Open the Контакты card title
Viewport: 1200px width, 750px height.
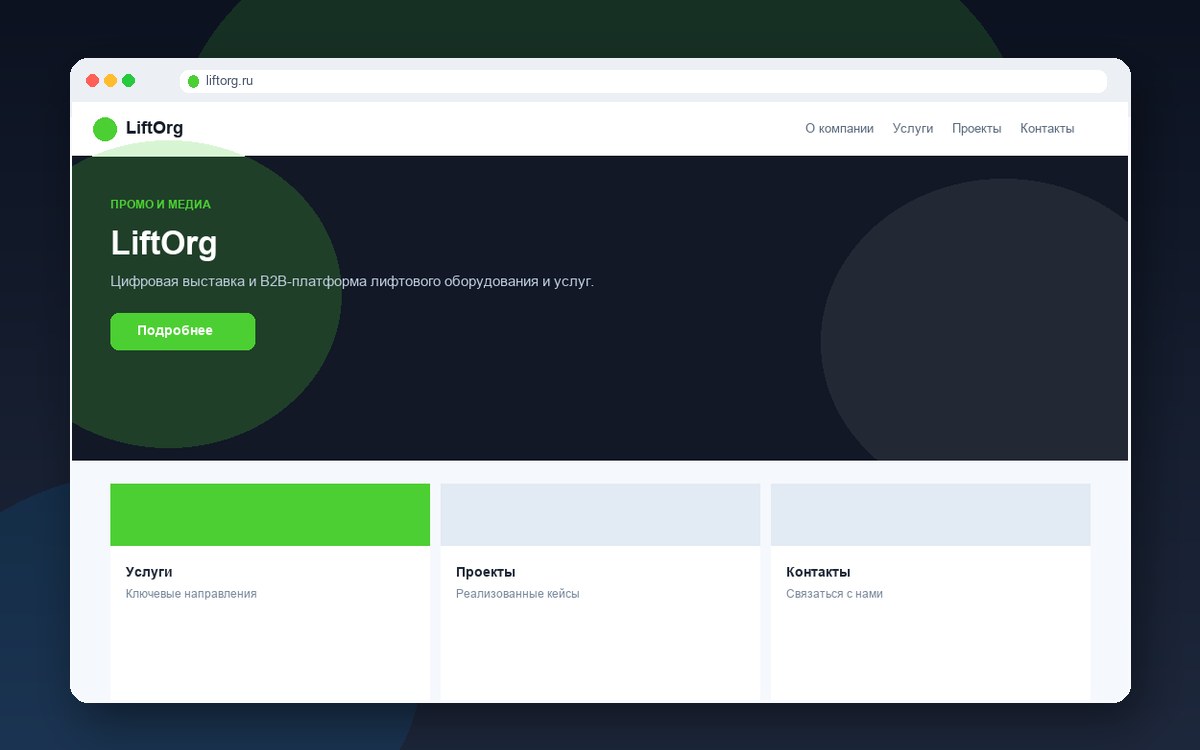pos(818,572)
